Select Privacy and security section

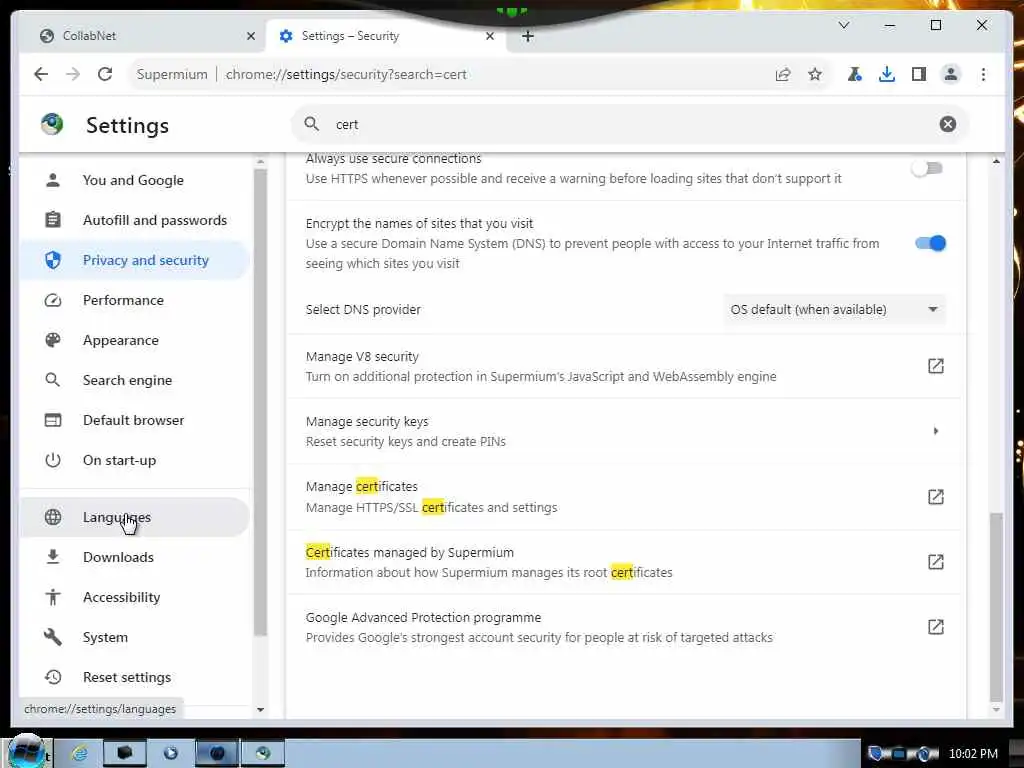[135, 260]
